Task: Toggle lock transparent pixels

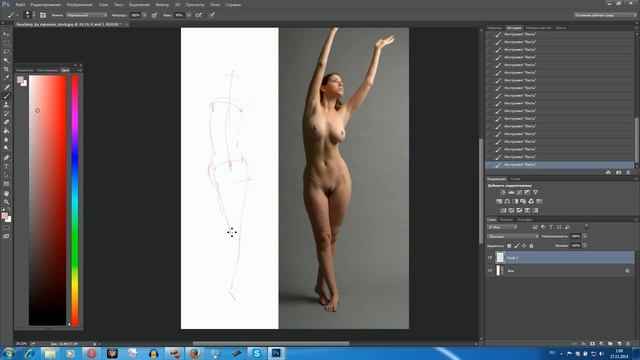Action: click(x=509, y=246)
